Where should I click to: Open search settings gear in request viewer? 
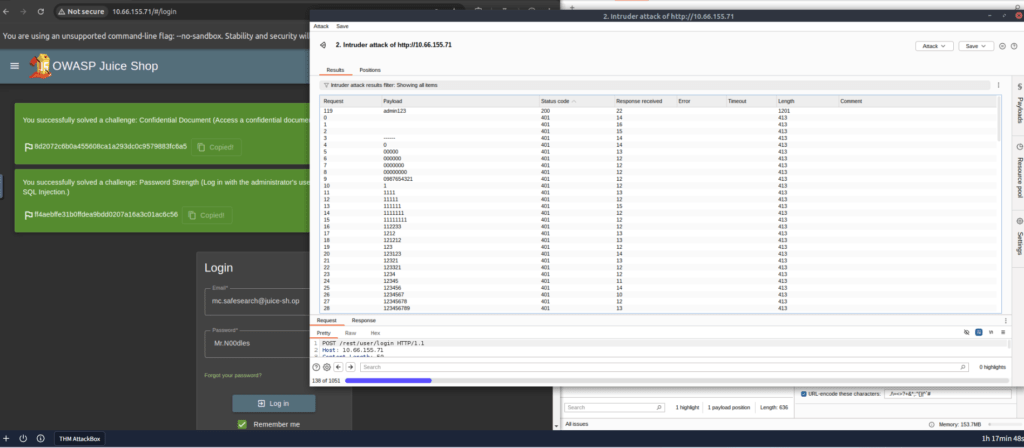click(x=327, y=367)
